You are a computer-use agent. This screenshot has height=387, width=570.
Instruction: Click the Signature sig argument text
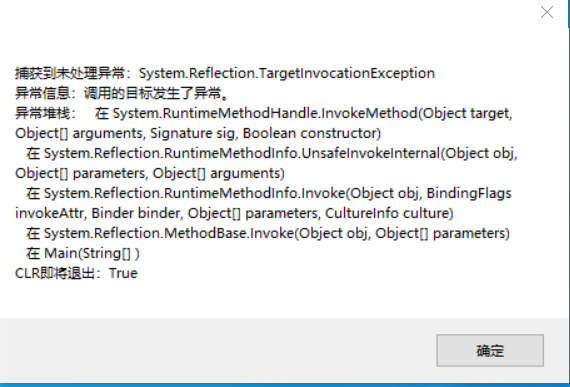(x=192, y=133)
